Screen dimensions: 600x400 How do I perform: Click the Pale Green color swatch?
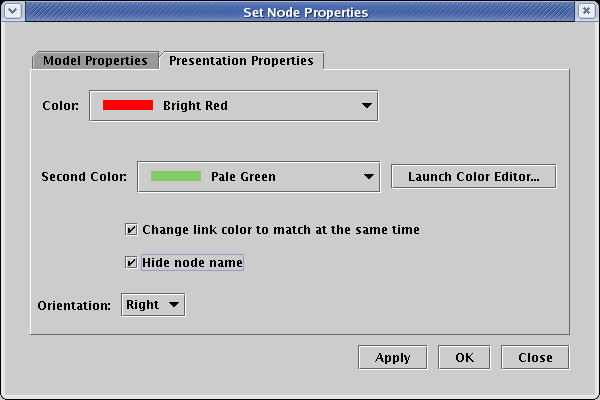[175, 177]
